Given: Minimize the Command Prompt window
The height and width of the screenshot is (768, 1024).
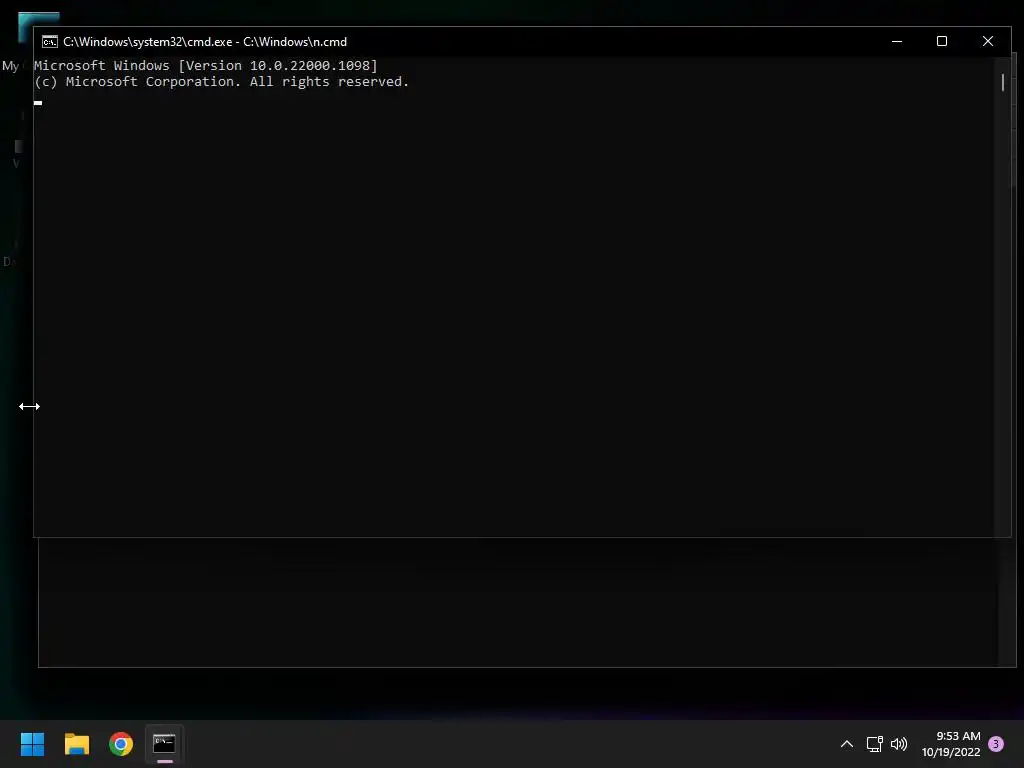Looking at the screenshot, I should point(897,41).
